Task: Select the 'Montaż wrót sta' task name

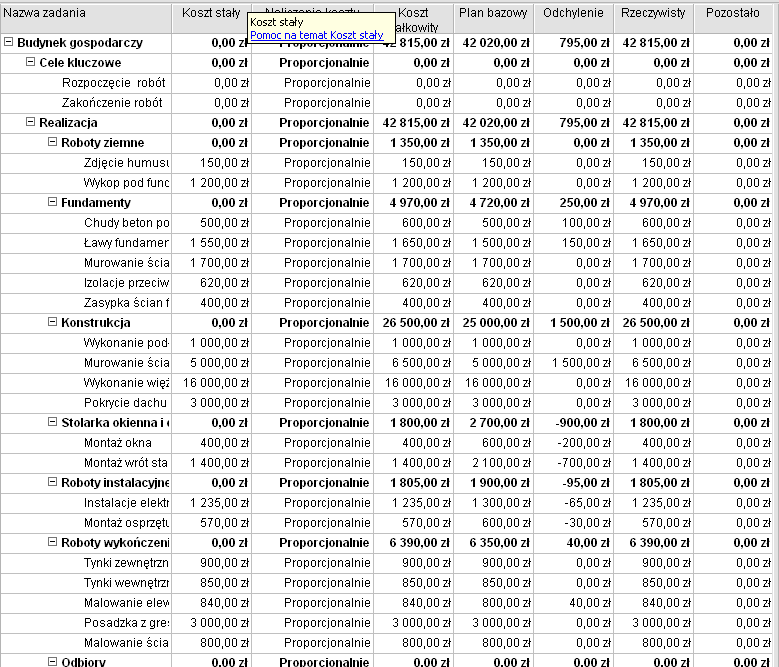Action: tap(126, 463)
